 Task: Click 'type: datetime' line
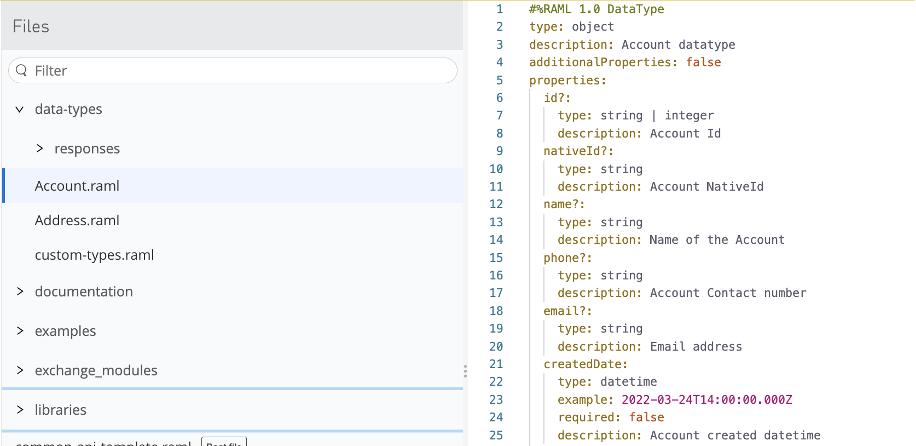(x=608, y=382)
